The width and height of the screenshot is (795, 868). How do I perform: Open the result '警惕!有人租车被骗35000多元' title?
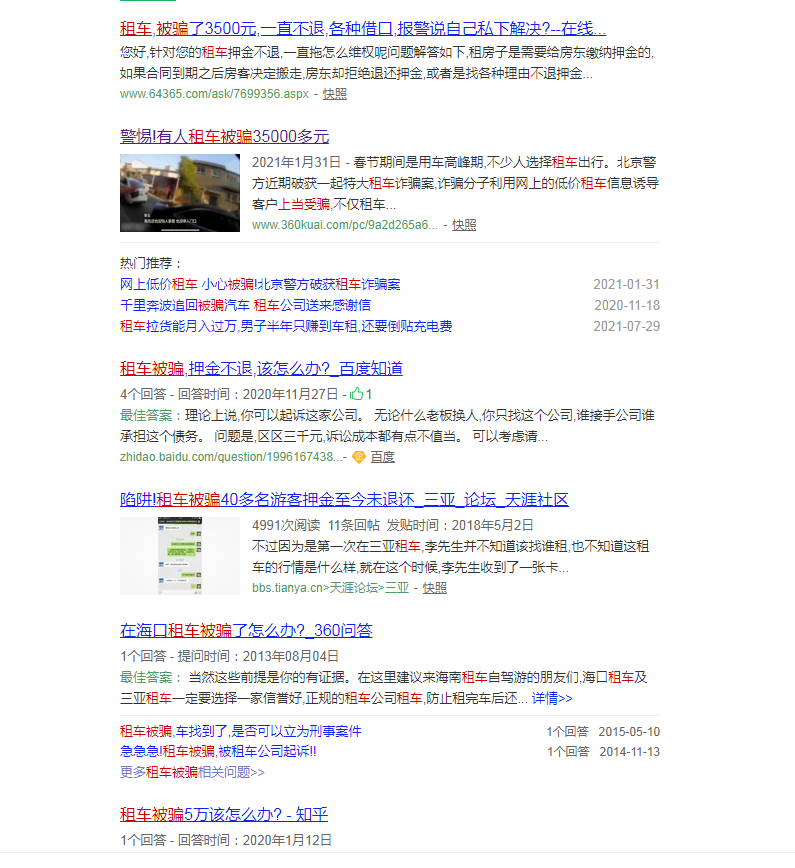tap(224, 136)
